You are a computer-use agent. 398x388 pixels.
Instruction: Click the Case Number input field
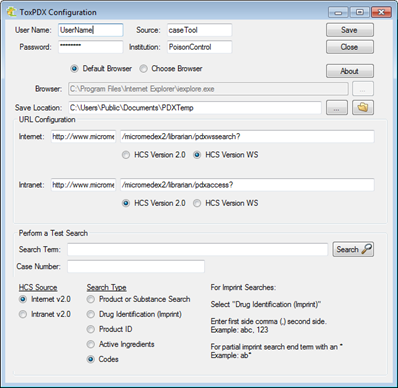[136, 266]
